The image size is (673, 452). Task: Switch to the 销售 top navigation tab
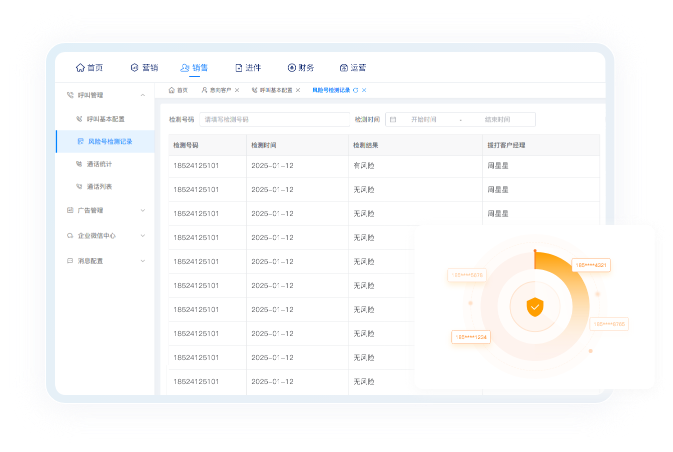194,68
